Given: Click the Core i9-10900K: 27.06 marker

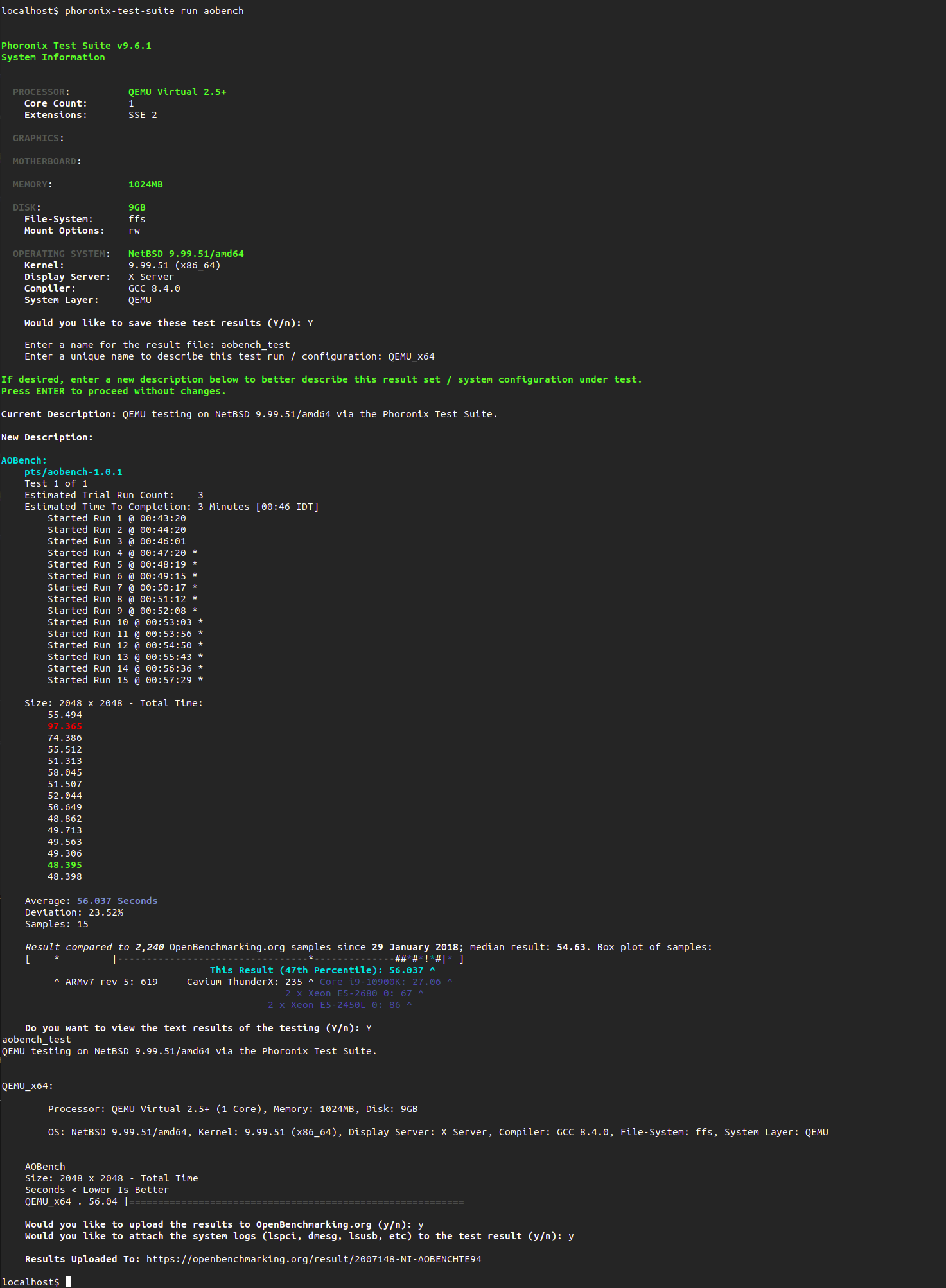Looking at the screenshot, I should click(x=386, y=982).
